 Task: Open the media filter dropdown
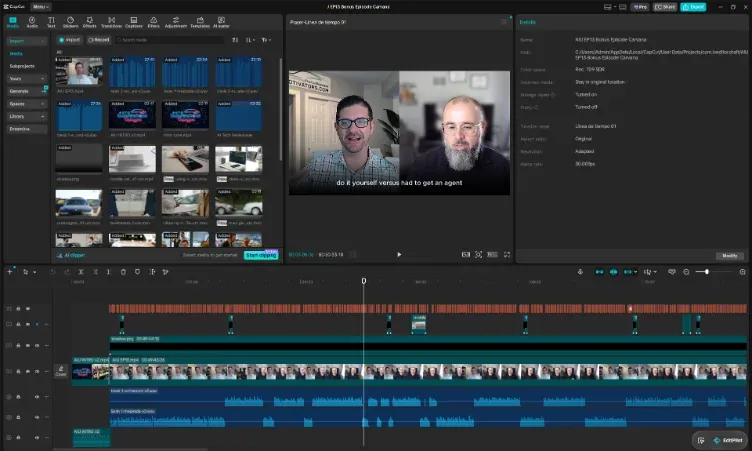click(x=266, y=40)
